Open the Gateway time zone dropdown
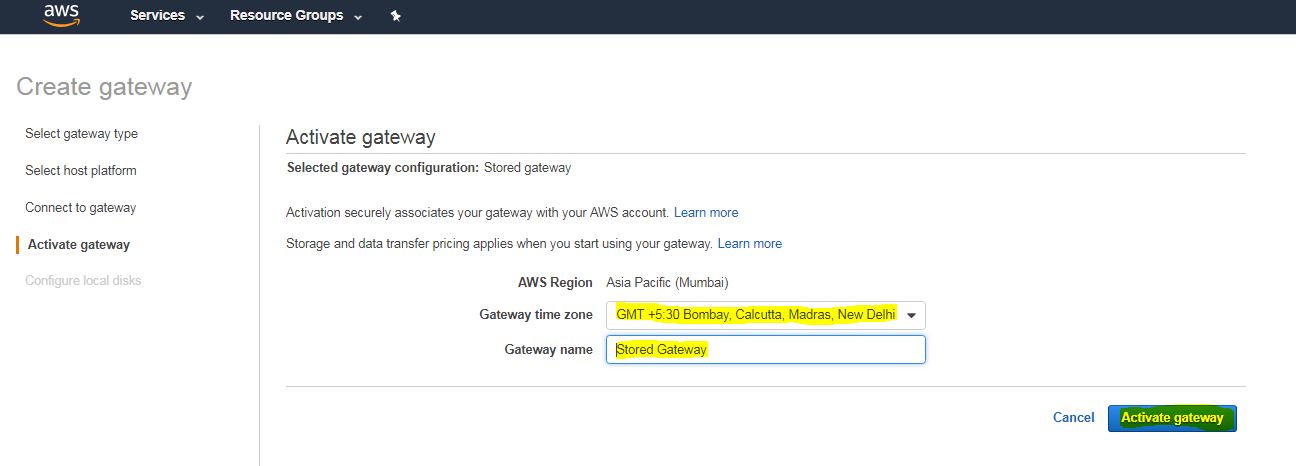The height and width of the screenshot is (466, 1296). pyautogui.click(x=765, y=315)
